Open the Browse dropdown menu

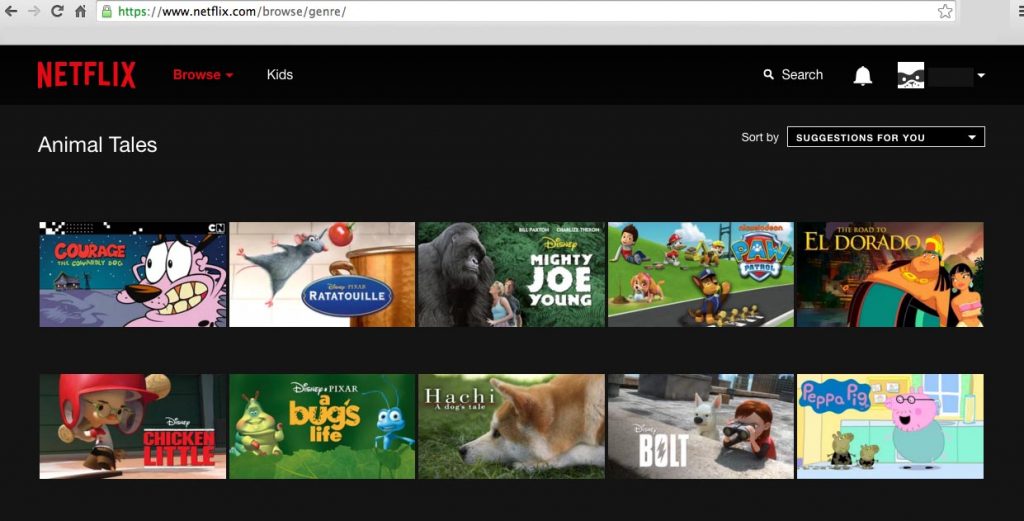click(203, 75)
